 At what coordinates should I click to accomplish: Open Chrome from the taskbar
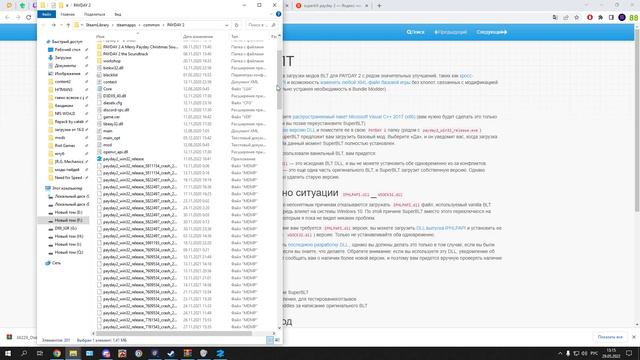[57, 353]
